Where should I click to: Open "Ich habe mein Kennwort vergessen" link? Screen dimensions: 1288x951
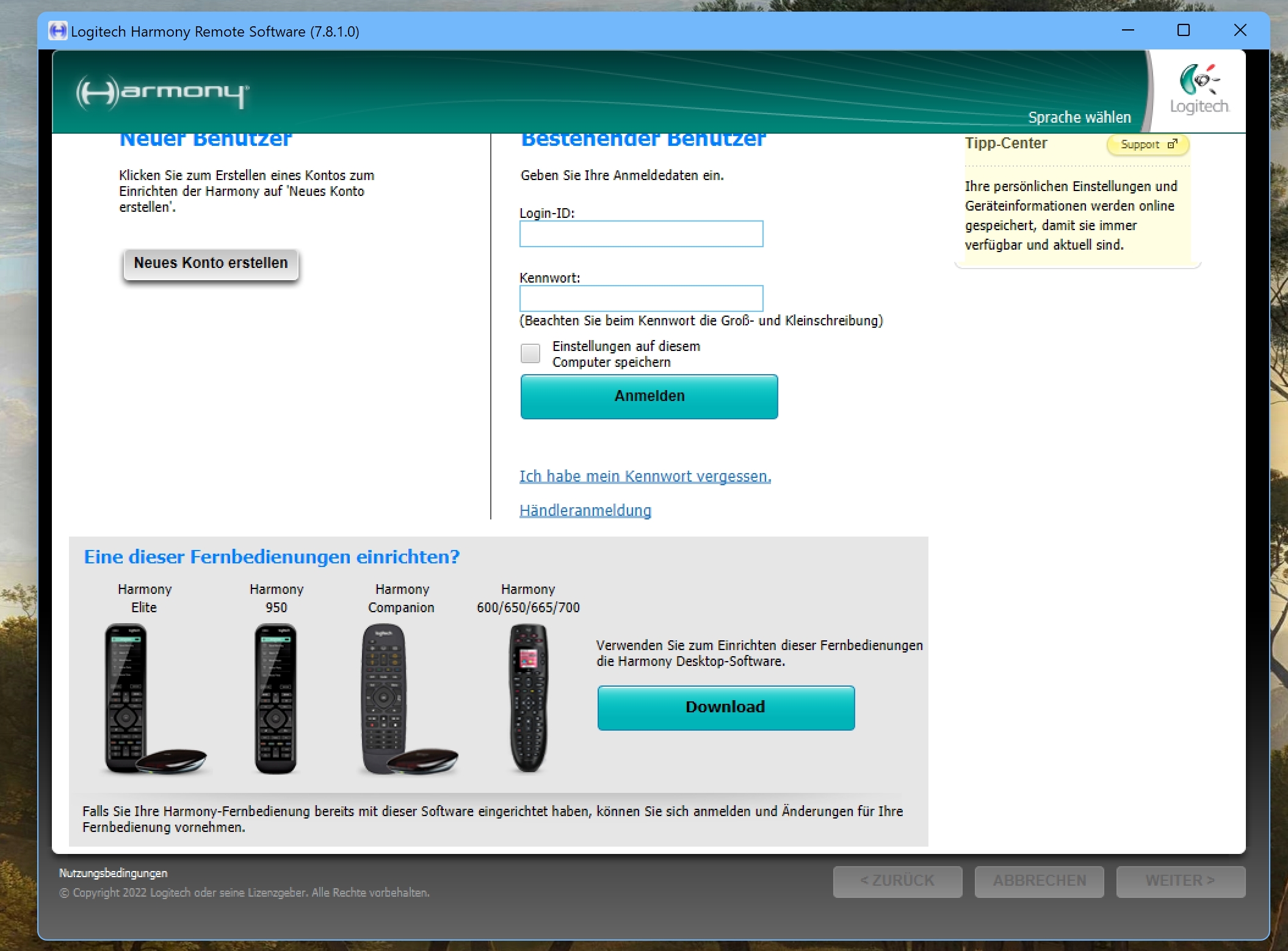(645, 476)
